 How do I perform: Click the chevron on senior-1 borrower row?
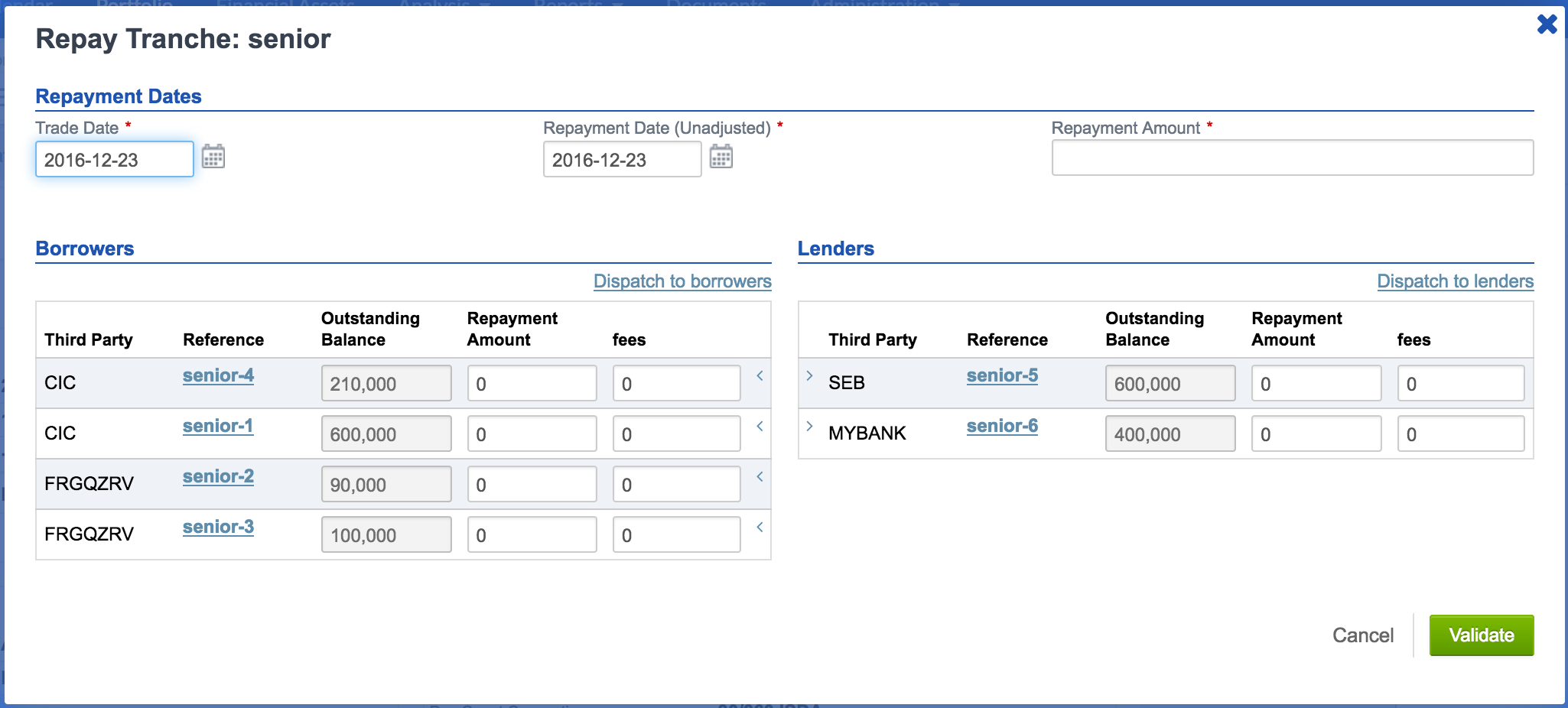(x=760, y=426)
